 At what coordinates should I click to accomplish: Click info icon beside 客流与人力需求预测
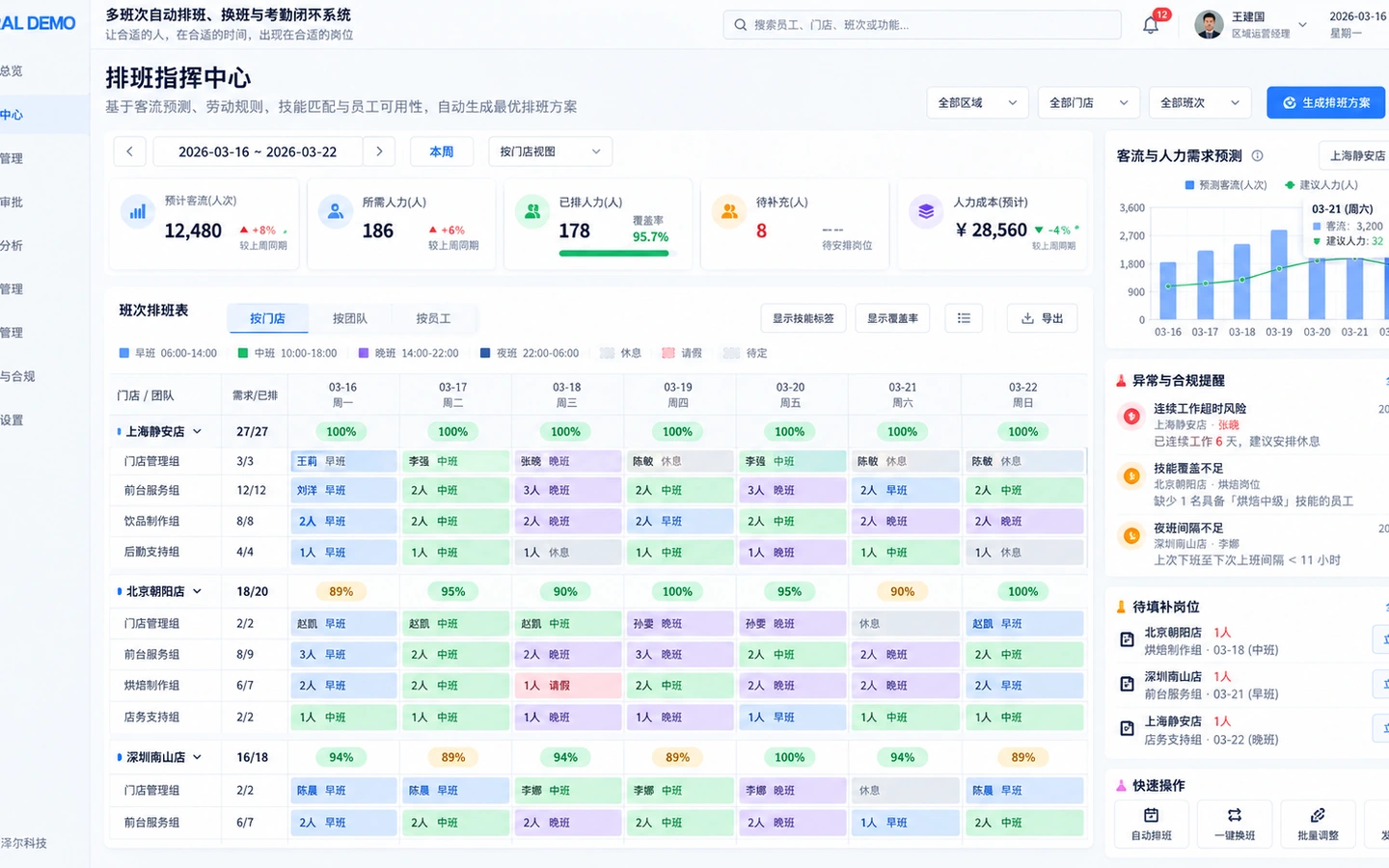pos(1257,155)
